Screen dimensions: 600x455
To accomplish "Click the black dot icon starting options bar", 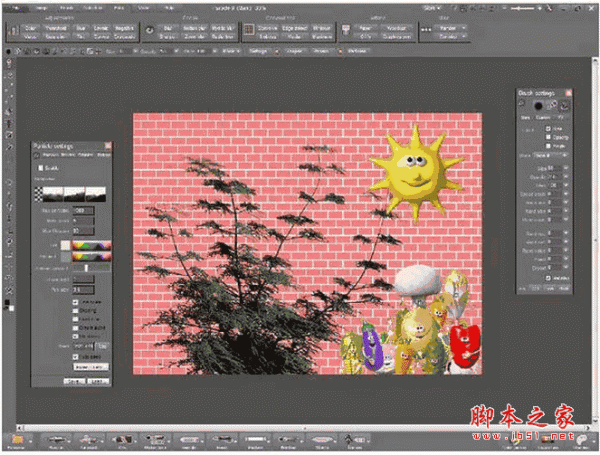I will click(x=8, y=51).
